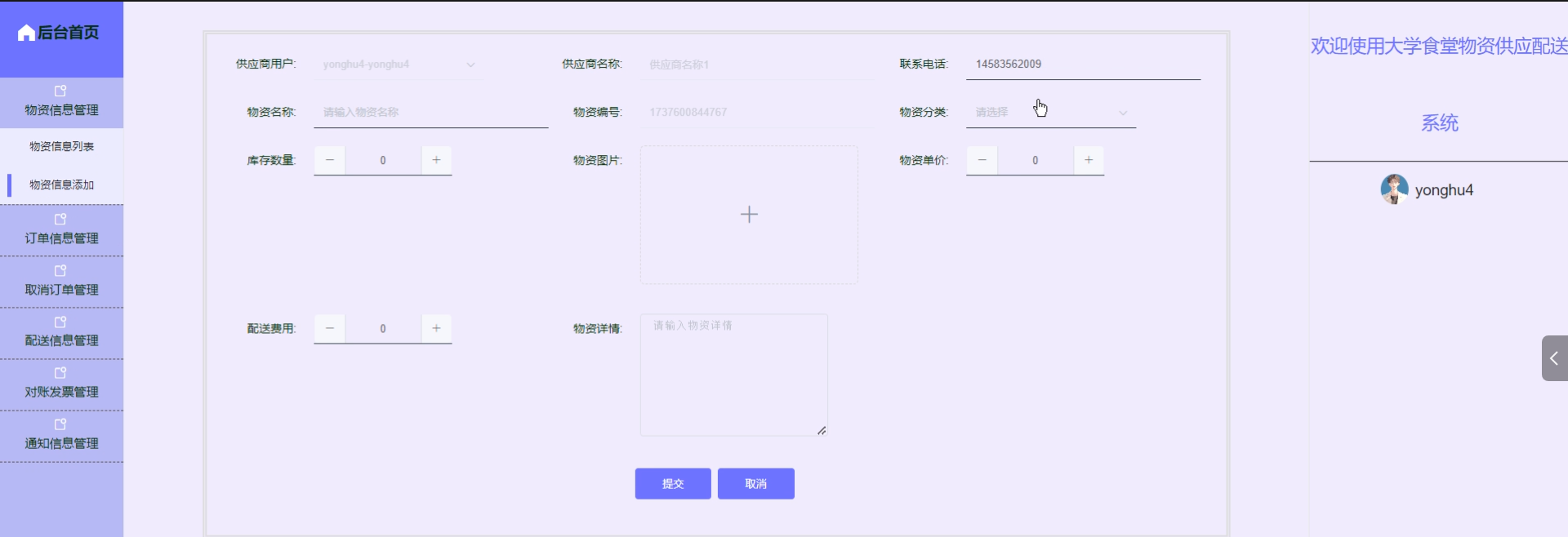
Task: Decrease 库存数量 with the minus button
Action: click(x=330, y=160)
